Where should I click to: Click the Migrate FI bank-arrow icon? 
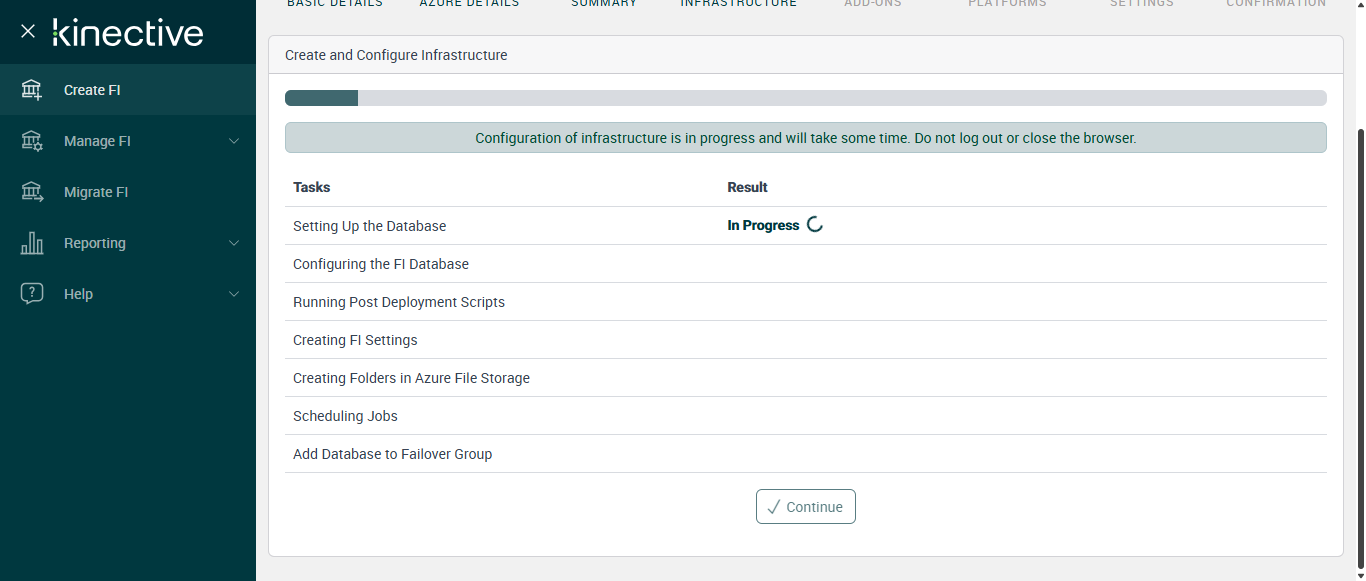tap(32, 192)
